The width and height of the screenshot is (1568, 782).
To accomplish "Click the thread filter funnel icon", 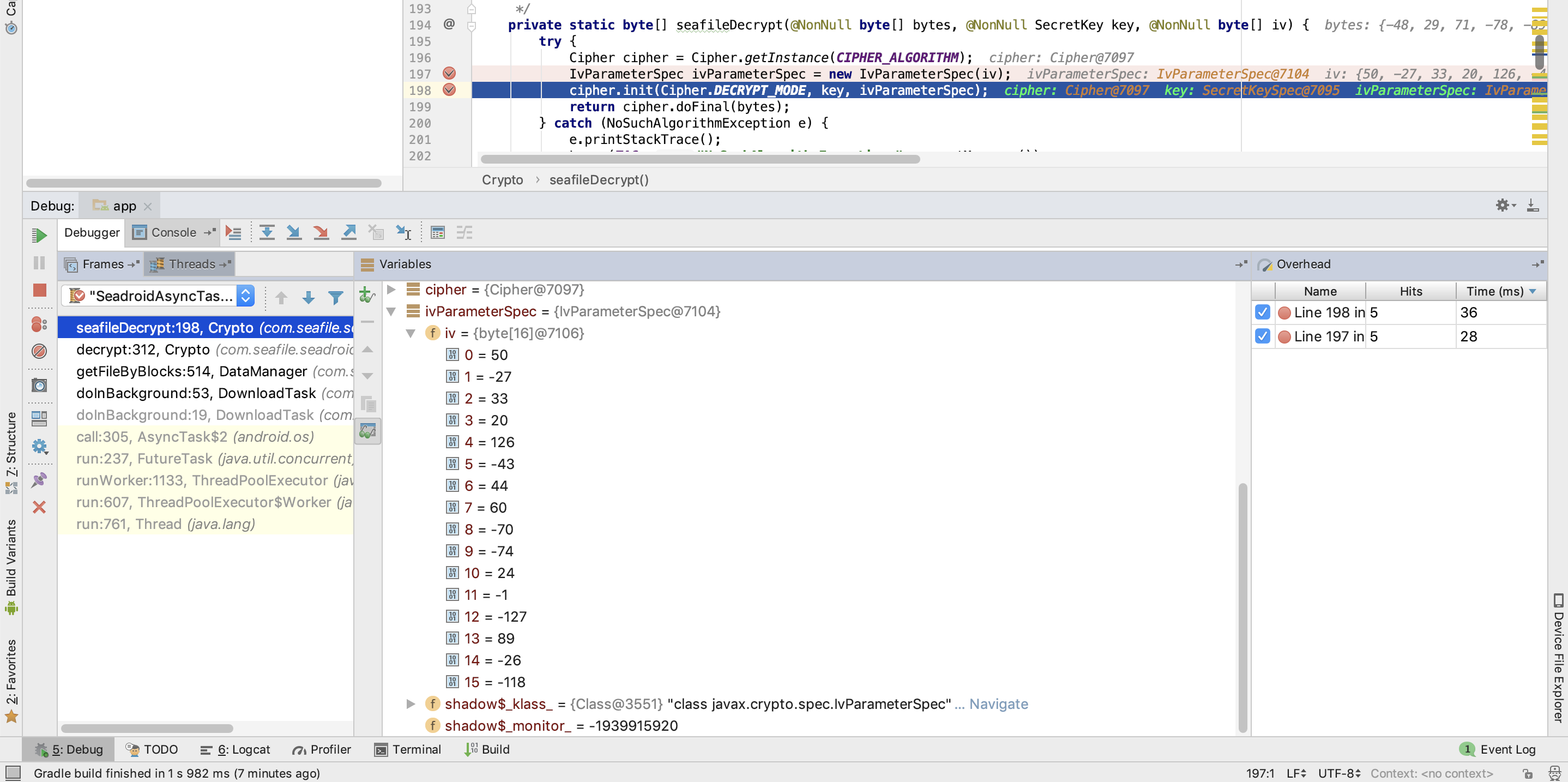I will tap(335, 297).
